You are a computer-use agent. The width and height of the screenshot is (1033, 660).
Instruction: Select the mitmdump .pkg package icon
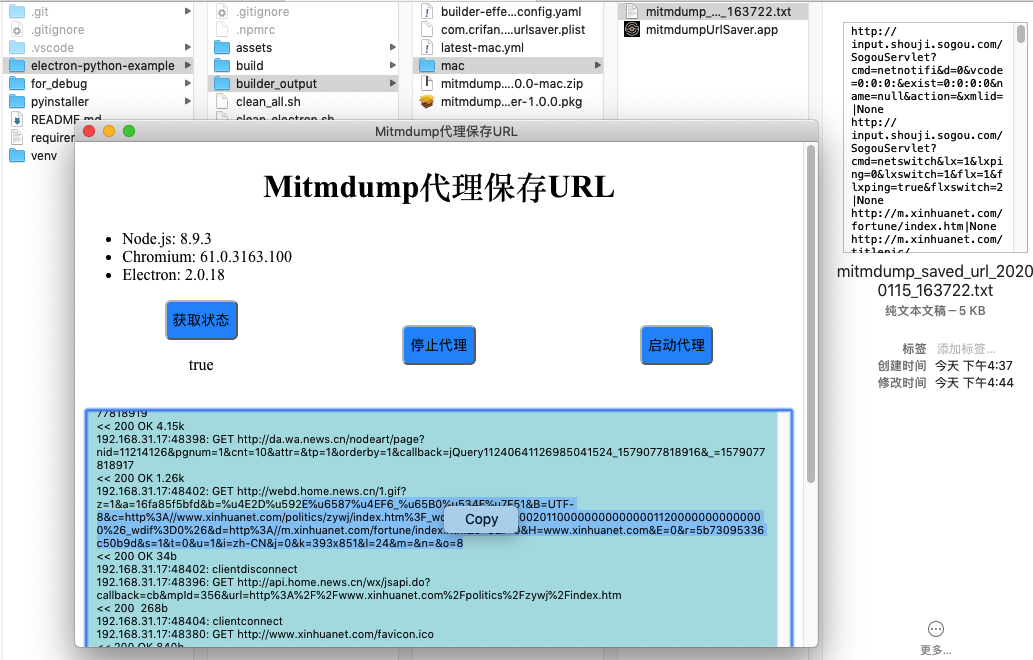click(x=427, y=102)
